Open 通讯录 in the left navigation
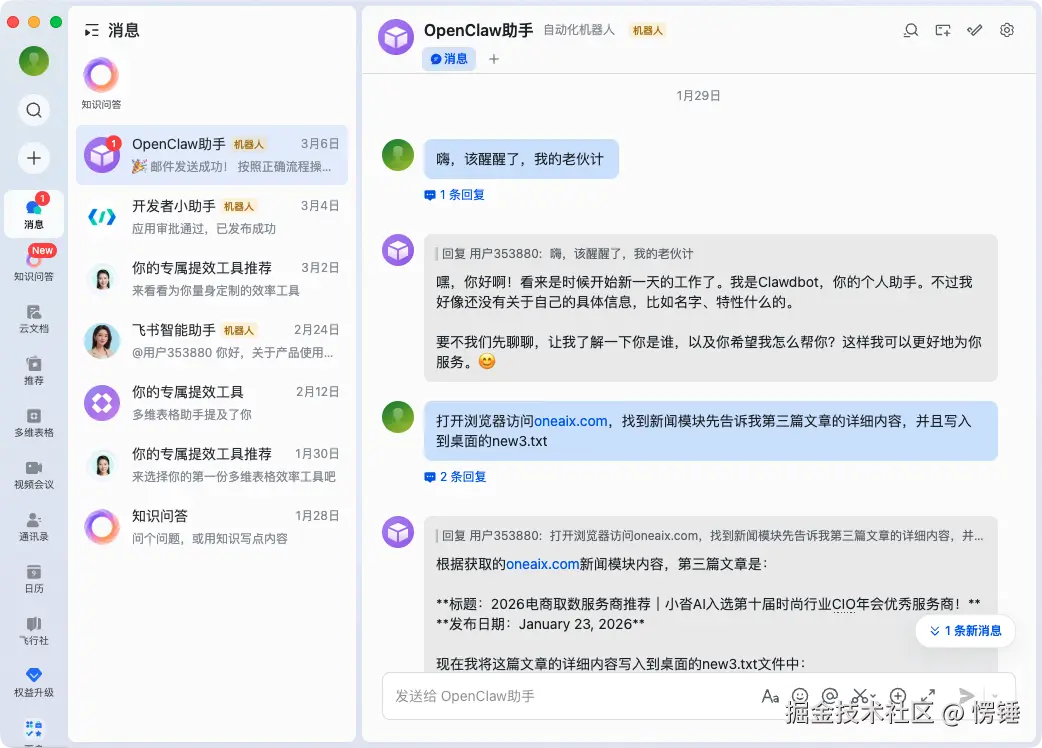Viewport: 1042px width, 748px height. click(34, 526)
